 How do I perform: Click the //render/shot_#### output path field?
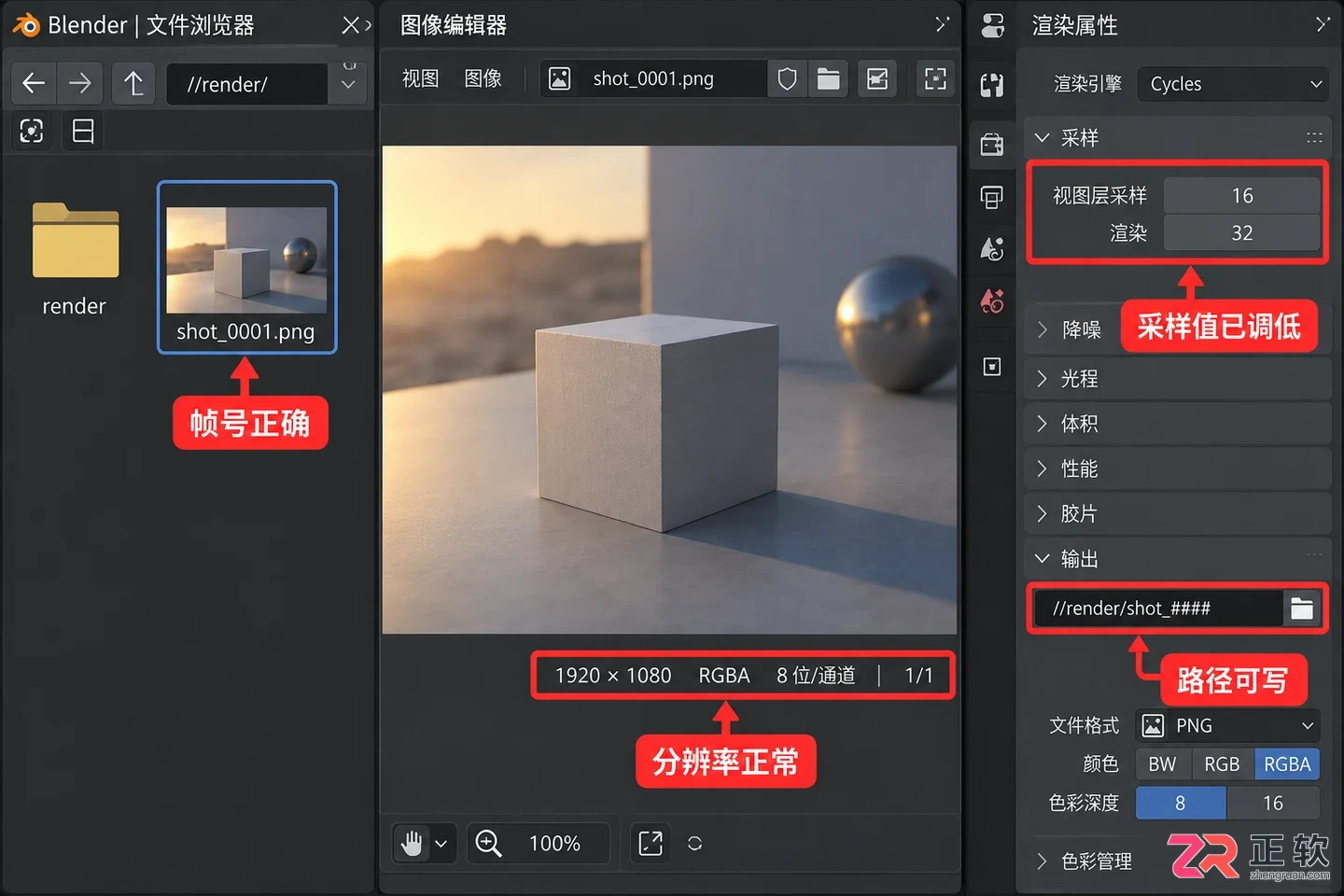1157,609
